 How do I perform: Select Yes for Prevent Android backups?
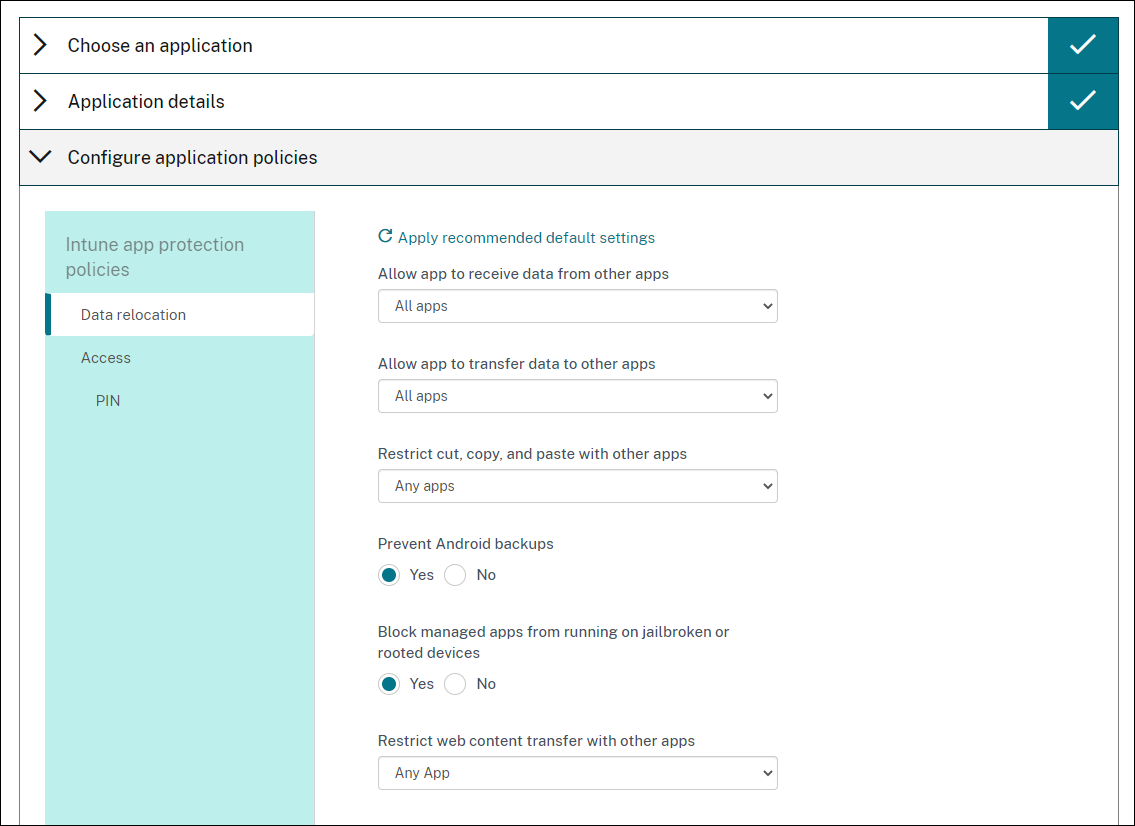pos(389,575)
